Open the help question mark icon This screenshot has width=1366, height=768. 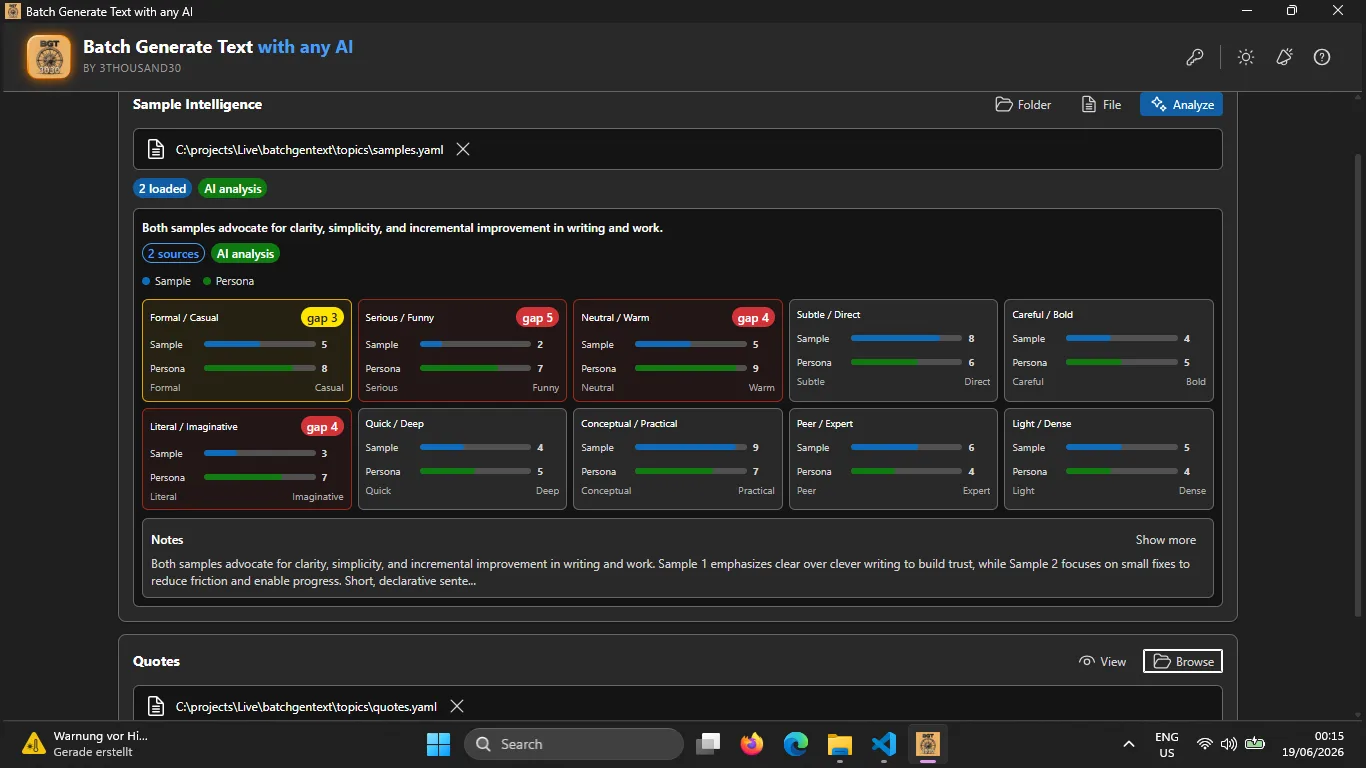pos(1322,57)
